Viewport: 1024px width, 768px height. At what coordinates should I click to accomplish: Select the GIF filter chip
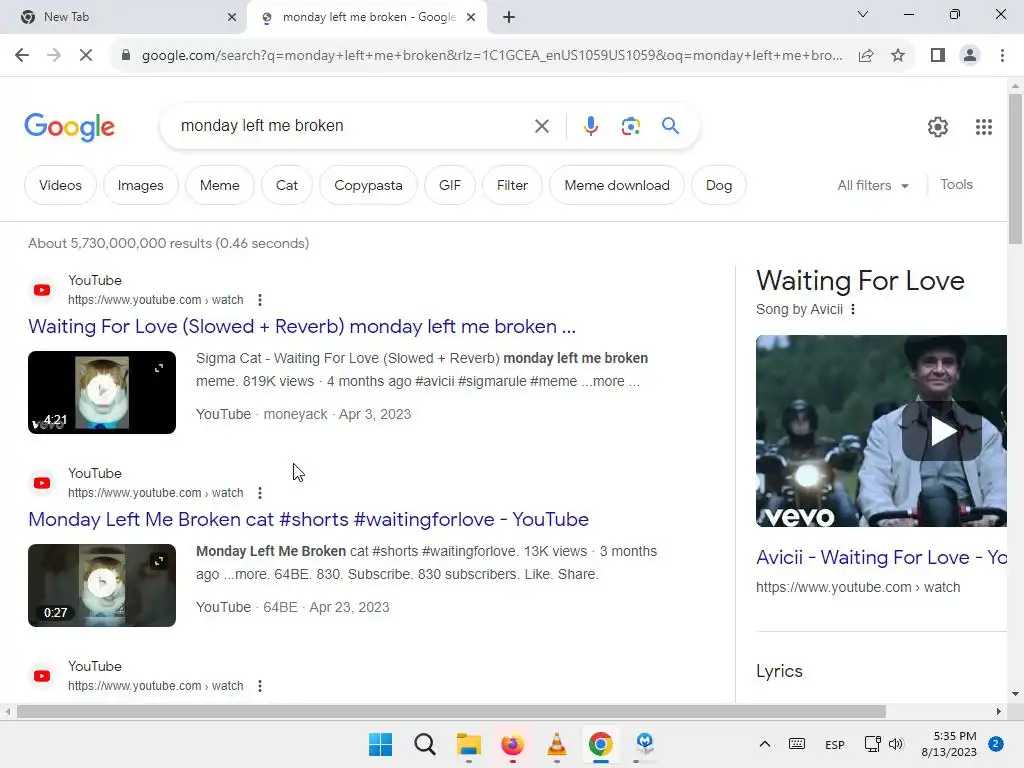coord(450,185)
